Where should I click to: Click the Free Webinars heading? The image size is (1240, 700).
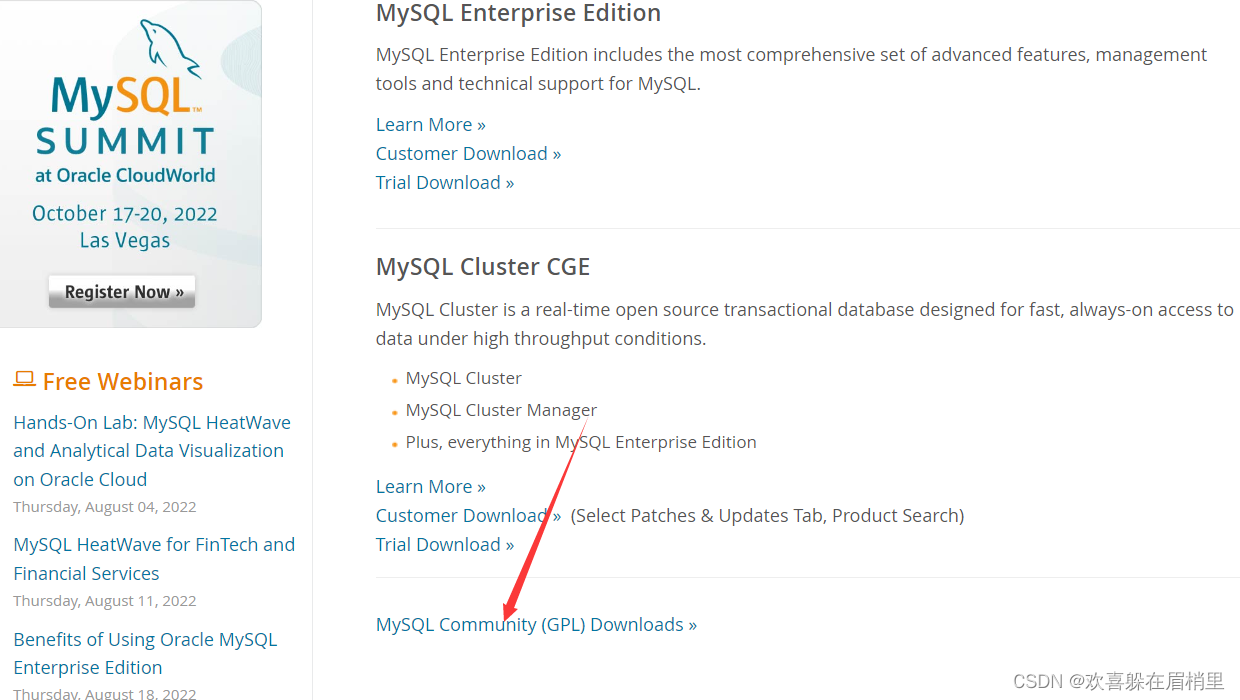click(122, 382)
